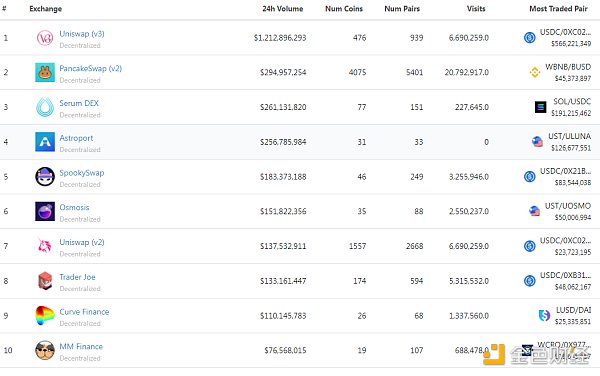Click the Exchange column header
The image size is (600, 376).
pyautogui.click(x=46, y=9)
